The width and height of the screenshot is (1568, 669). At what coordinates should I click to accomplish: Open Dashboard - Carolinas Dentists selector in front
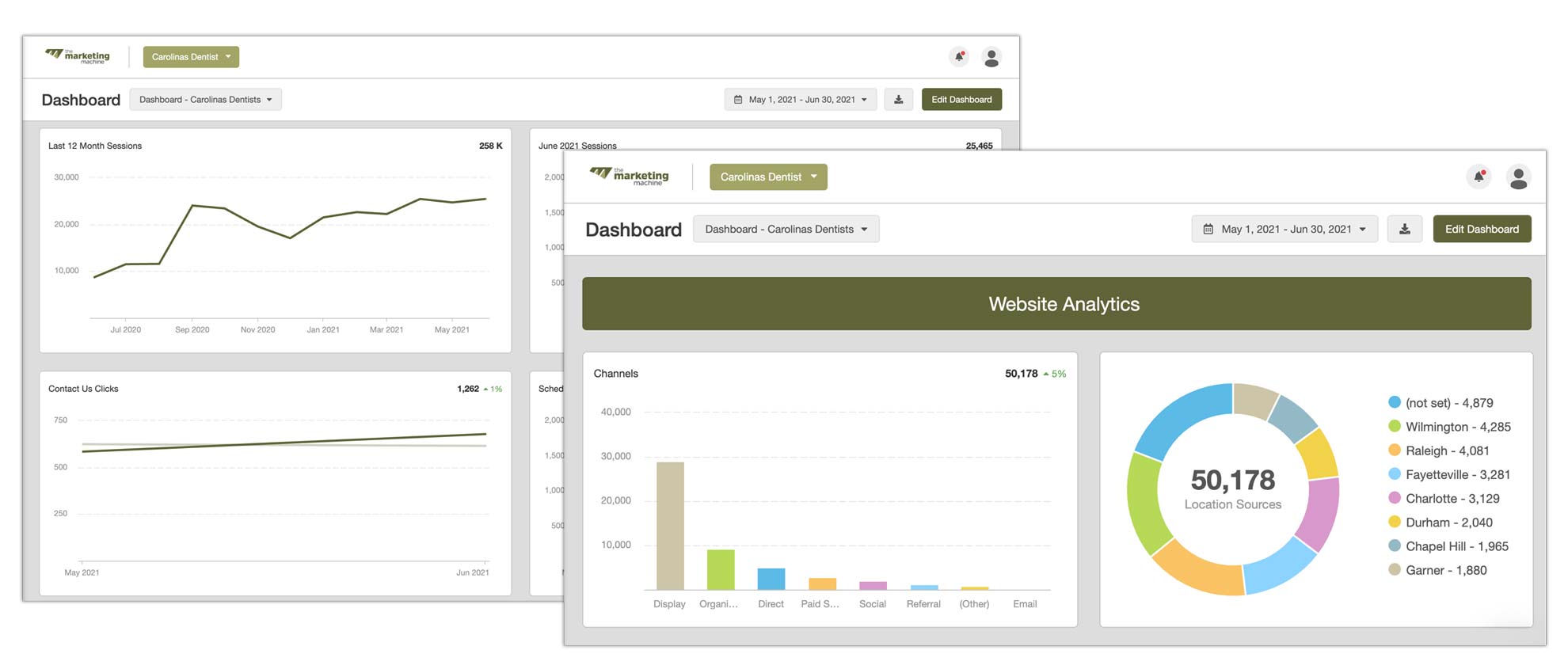pos(786,229)
